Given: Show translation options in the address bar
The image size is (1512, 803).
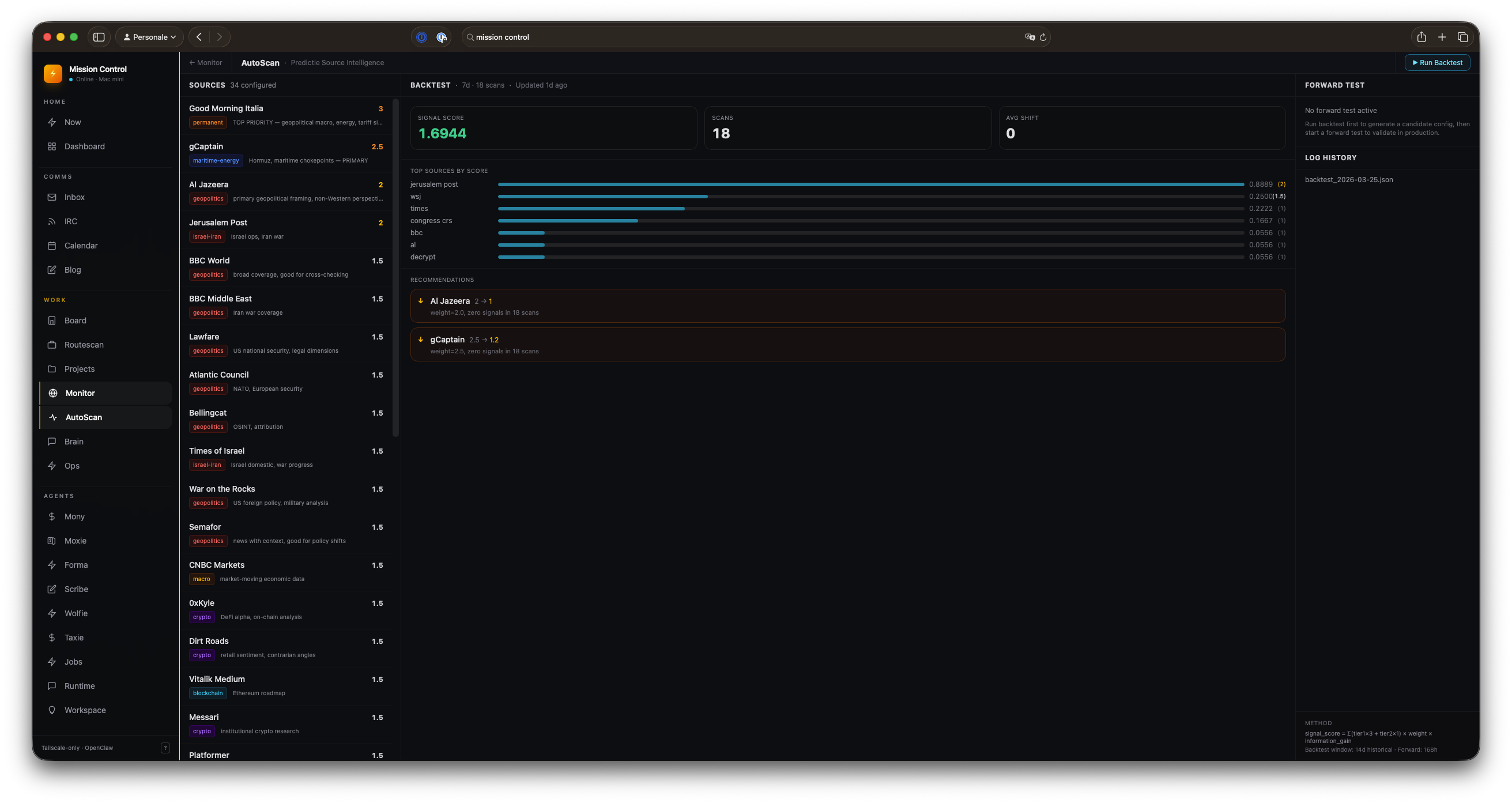Looking at the screenshot, I should click(x=1029, y=37).
